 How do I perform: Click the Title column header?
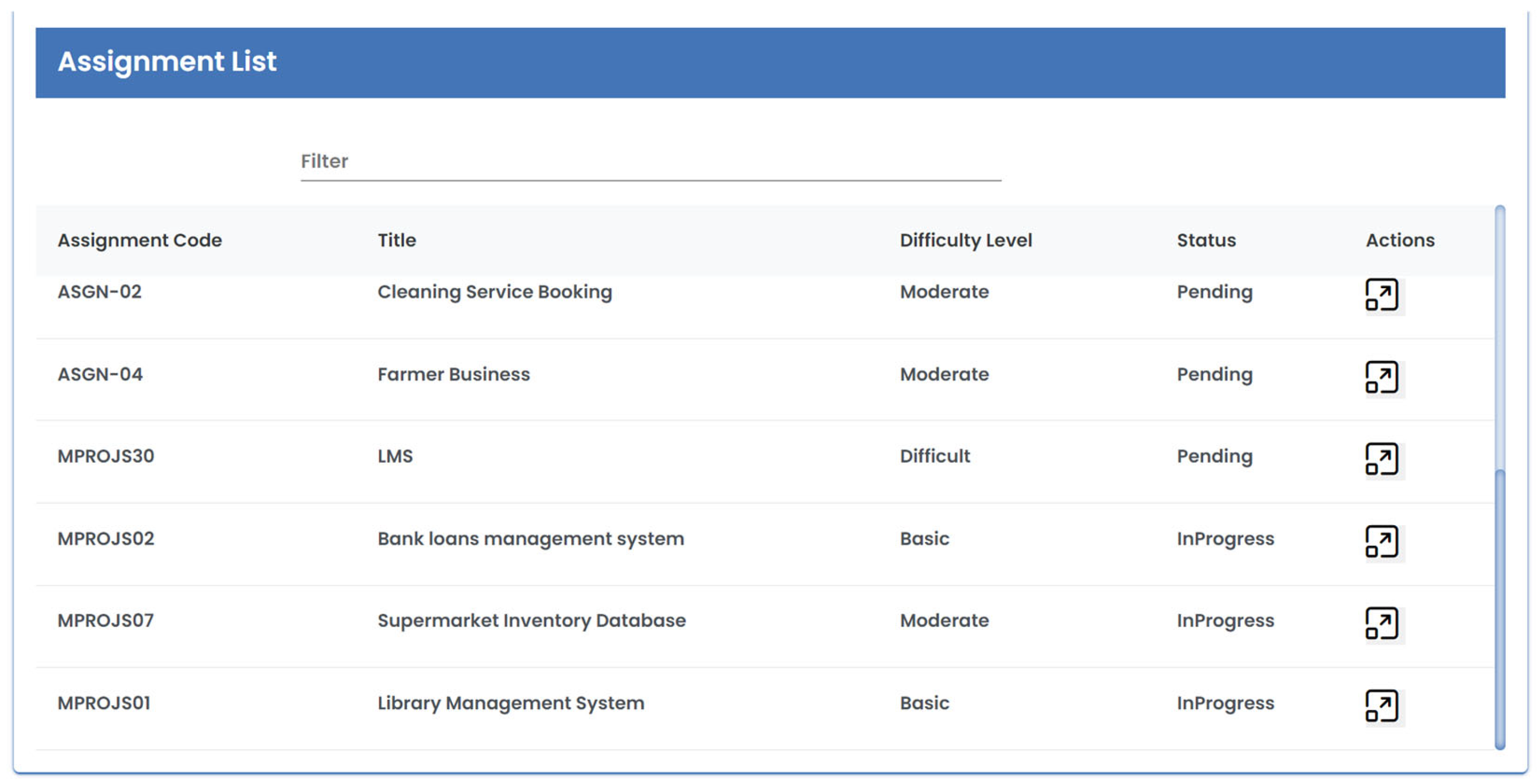(397, 240)
